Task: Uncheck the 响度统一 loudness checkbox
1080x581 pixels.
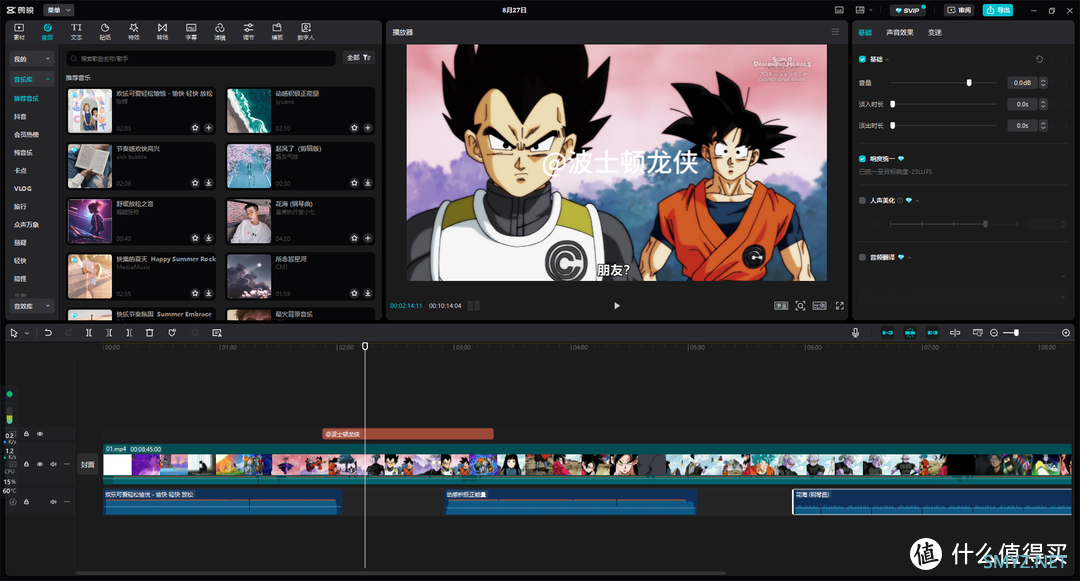Action: pos(862,158)
